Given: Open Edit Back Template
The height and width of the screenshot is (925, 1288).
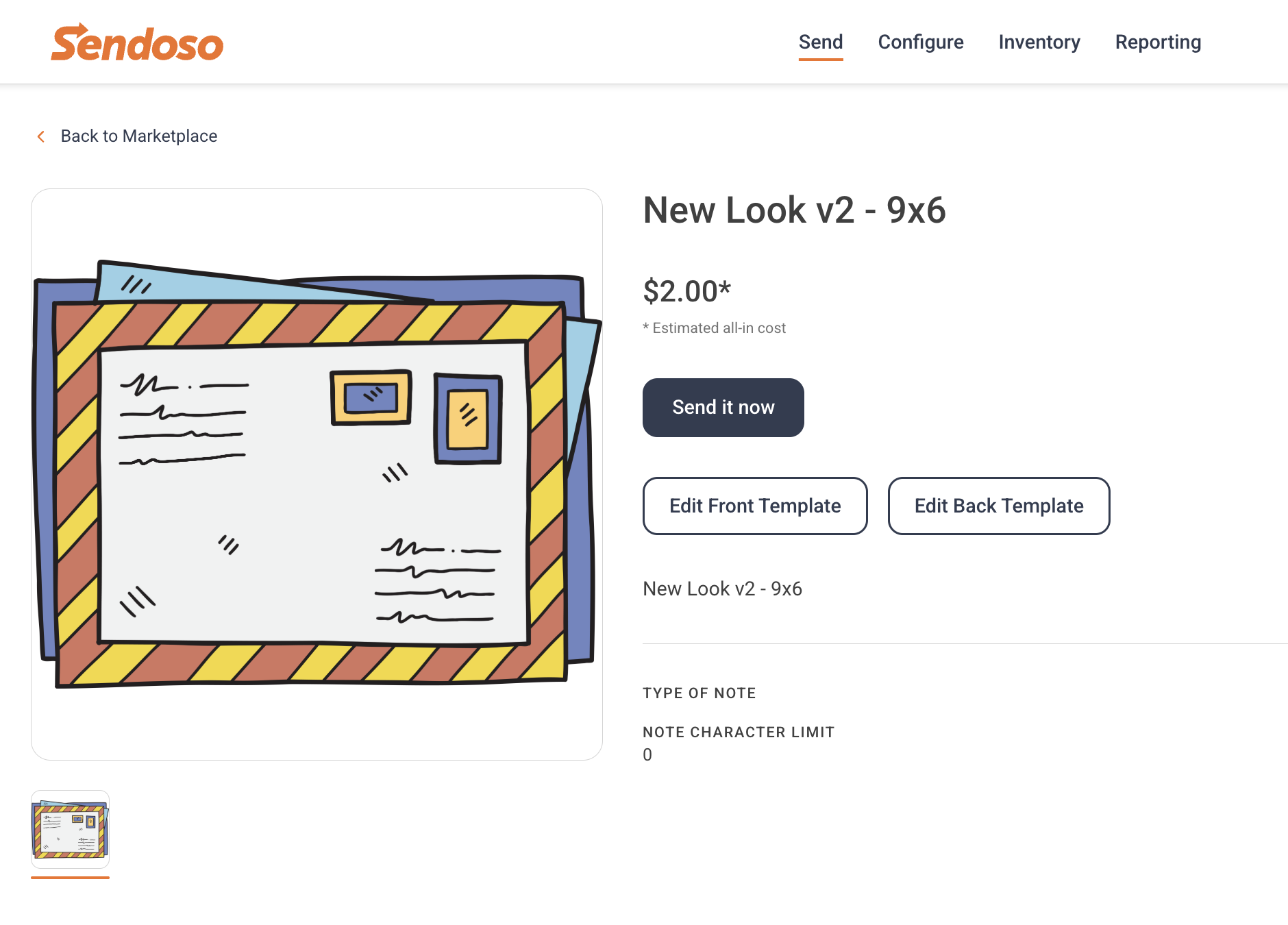Looking at the screenshot, I should click(999, 506).
